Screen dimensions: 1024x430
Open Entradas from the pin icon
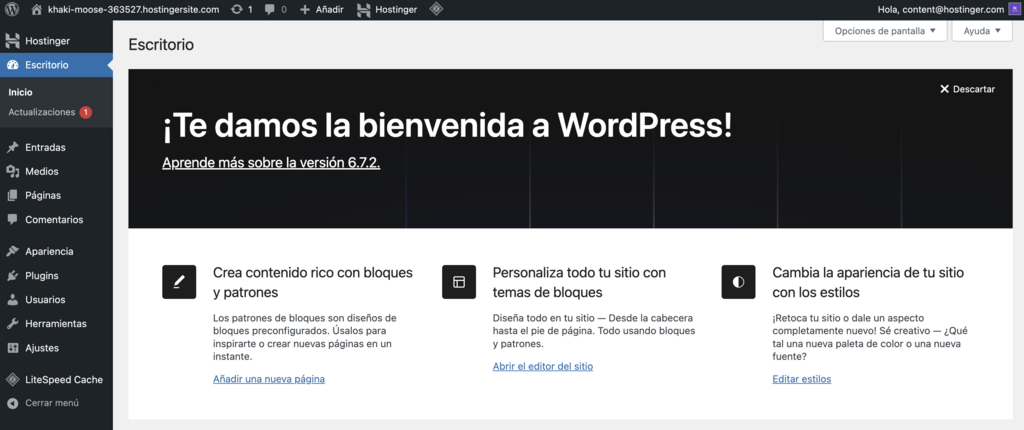[x=12, y=147]
